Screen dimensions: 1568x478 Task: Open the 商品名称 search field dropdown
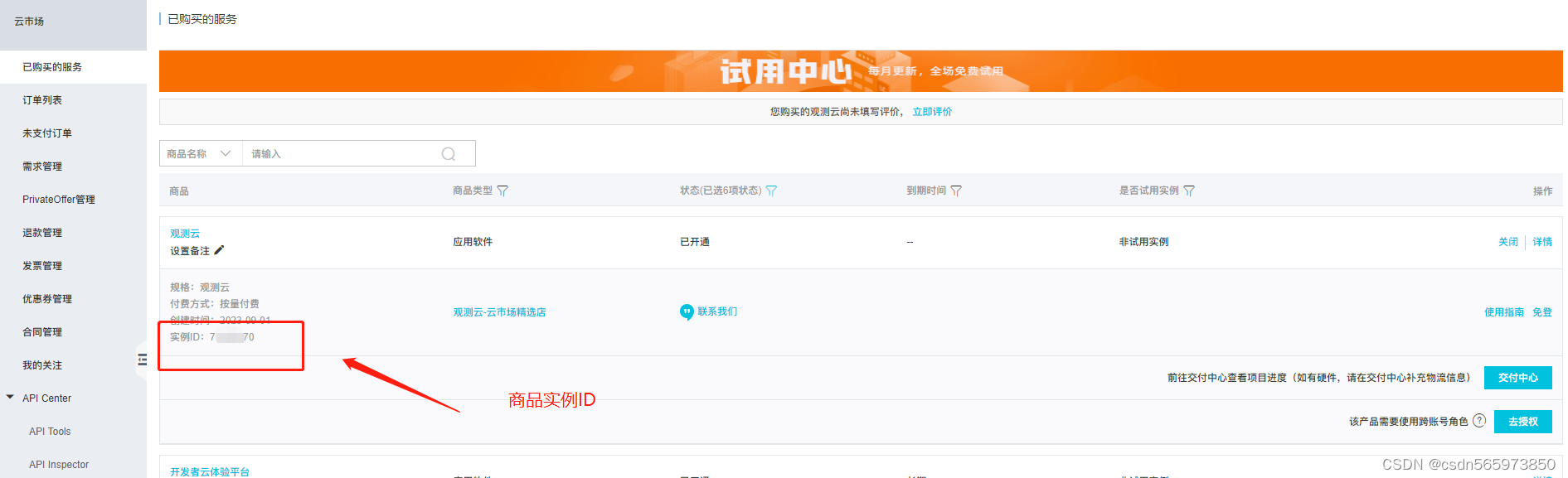point(200,154)
